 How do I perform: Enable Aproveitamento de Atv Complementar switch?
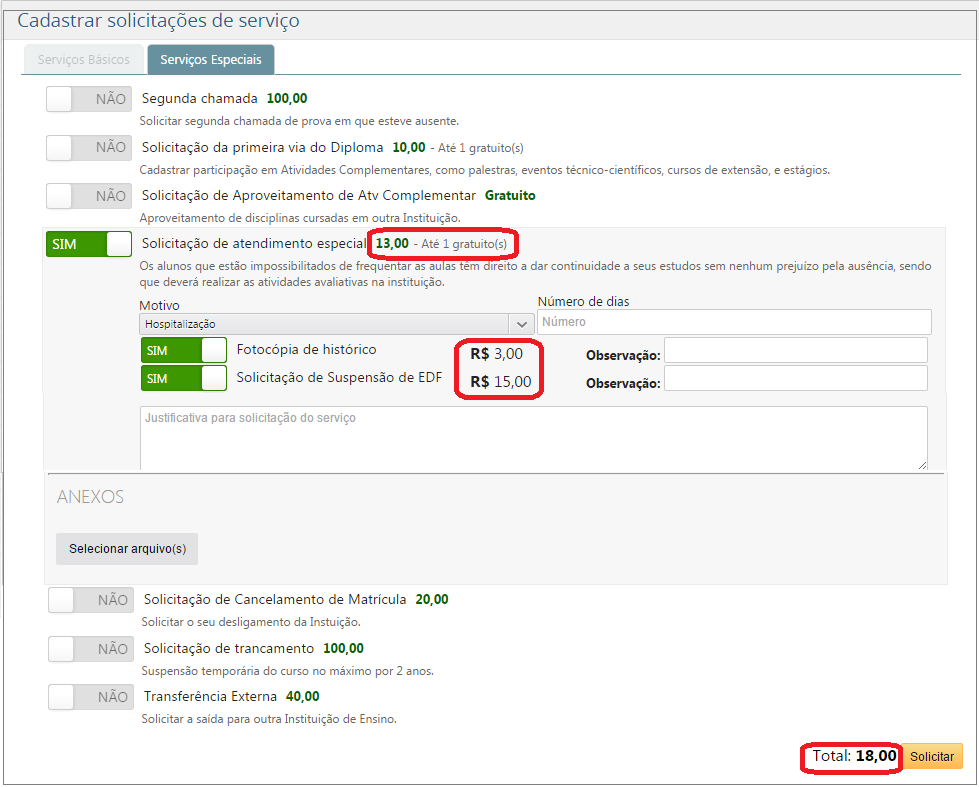point(89,196)
